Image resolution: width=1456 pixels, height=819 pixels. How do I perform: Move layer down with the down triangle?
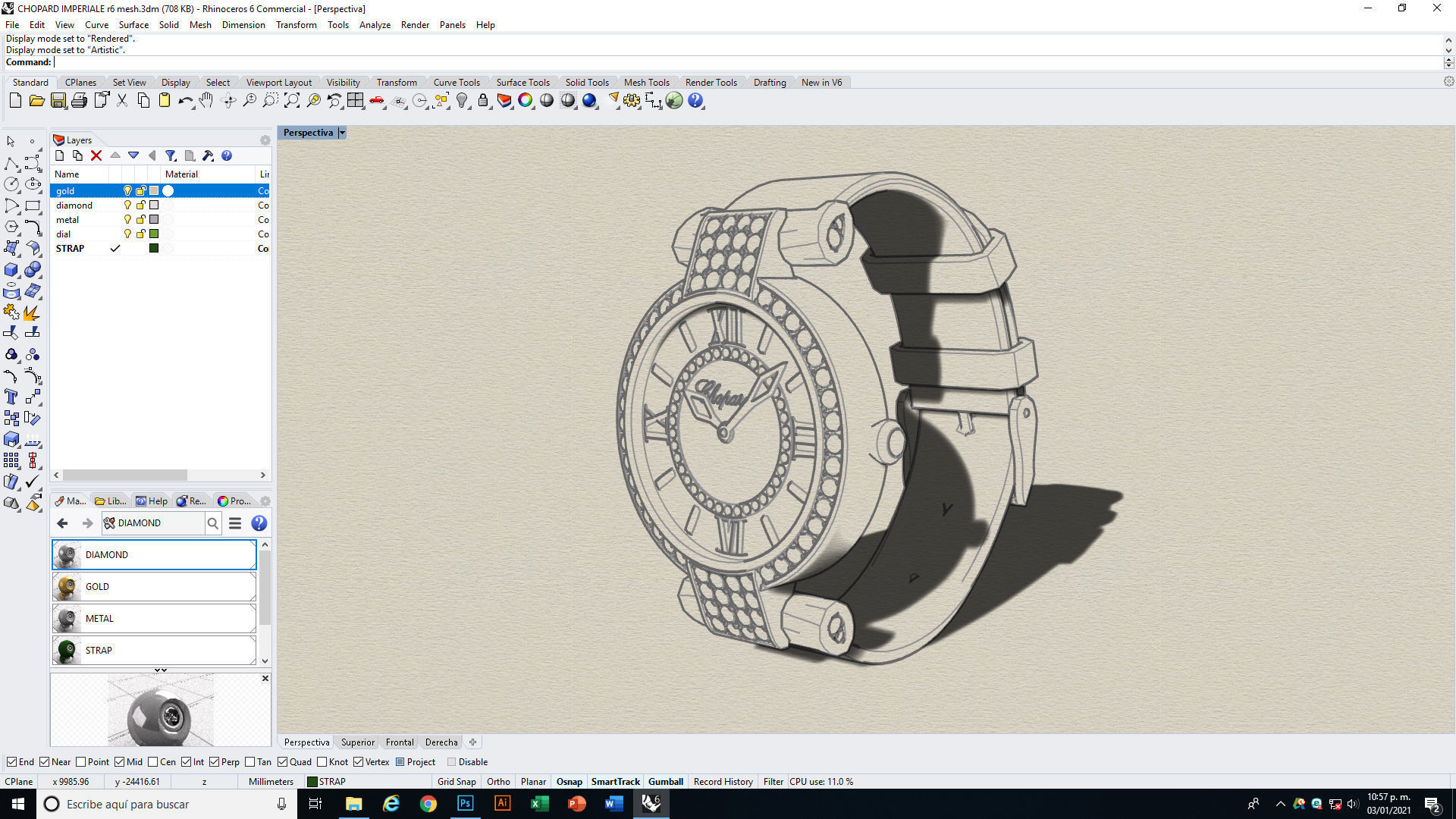133,155
